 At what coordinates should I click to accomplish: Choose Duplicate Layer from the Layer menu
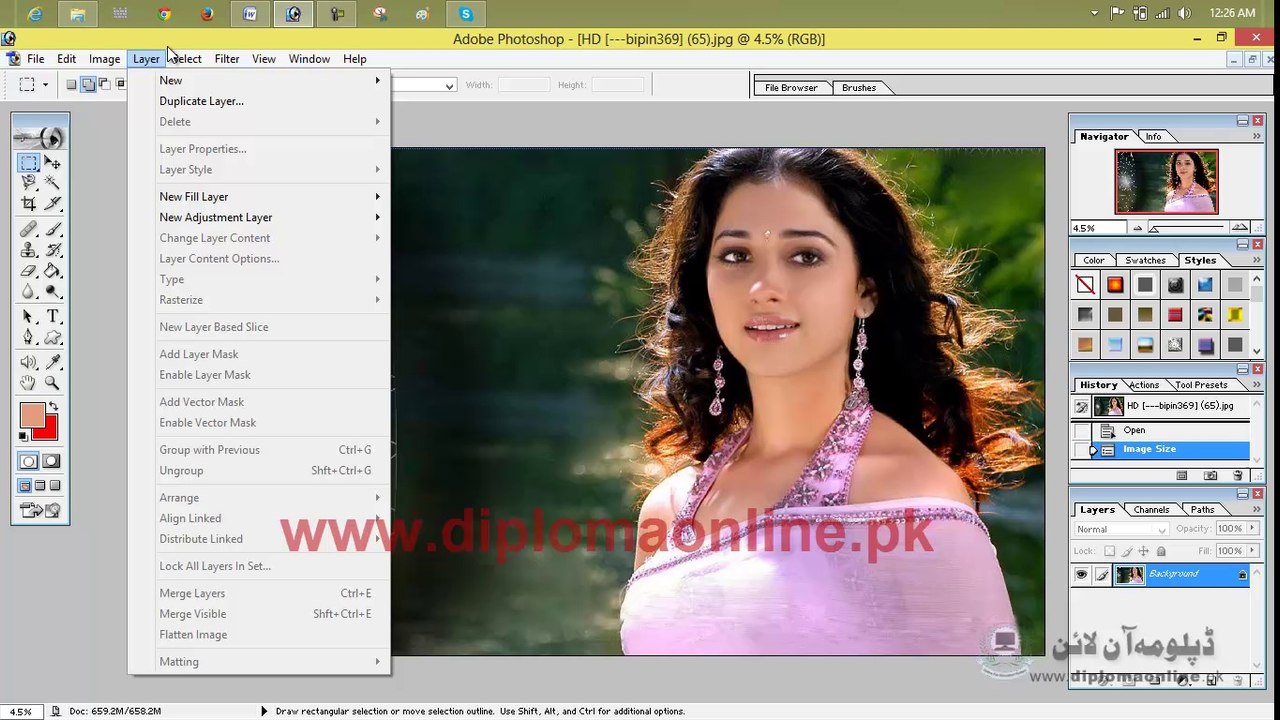[201, 101]
